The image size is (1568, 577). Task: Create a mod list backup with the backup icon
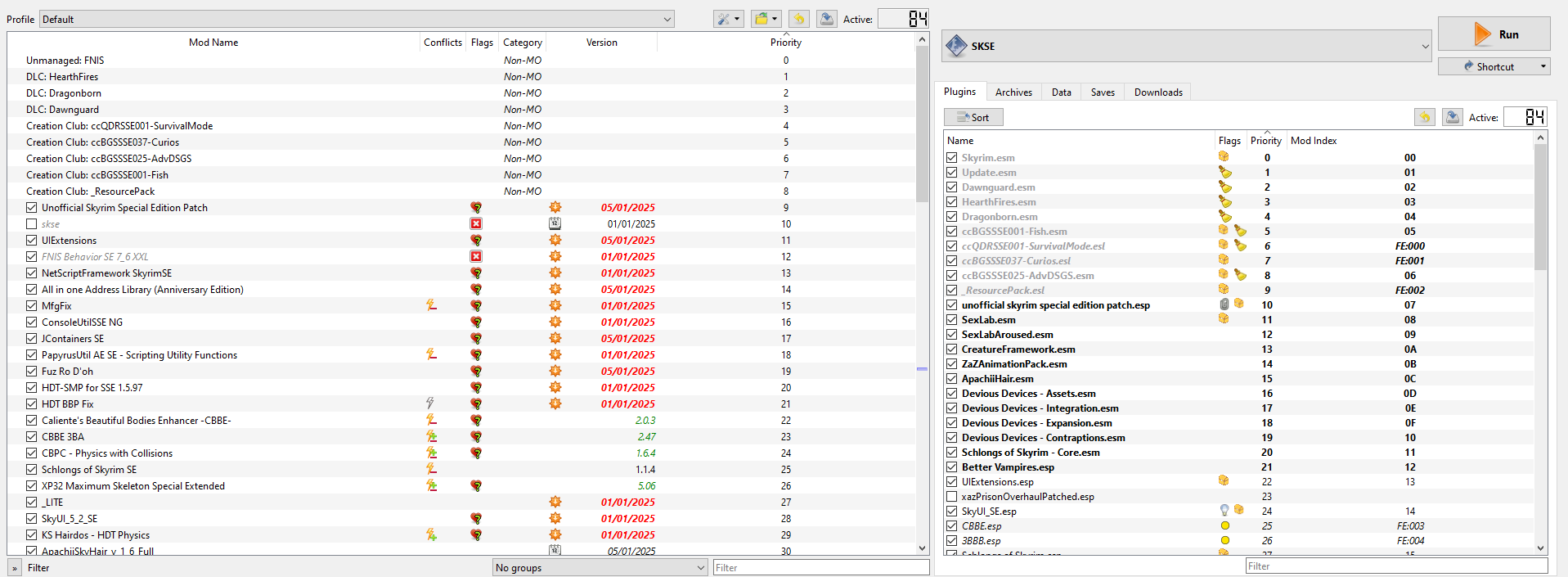pyautogui.click(x=827, y=19)
